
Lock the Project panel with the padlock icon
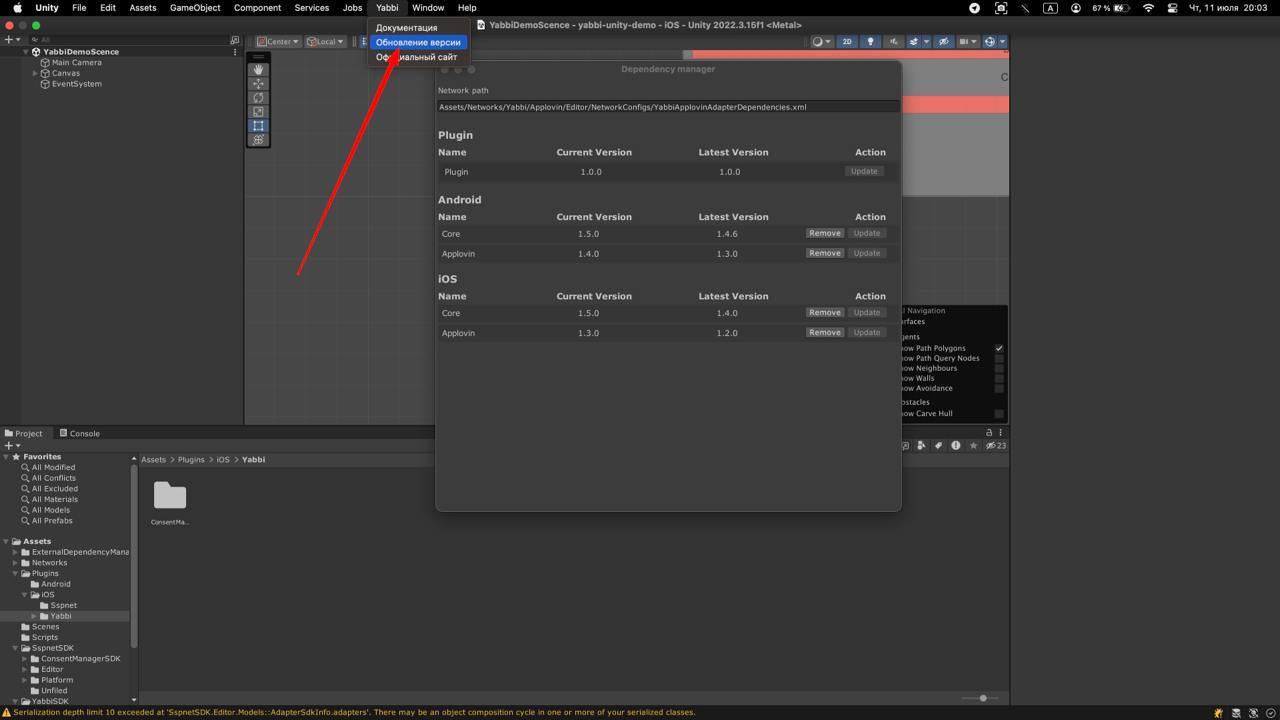click(990, 433)
